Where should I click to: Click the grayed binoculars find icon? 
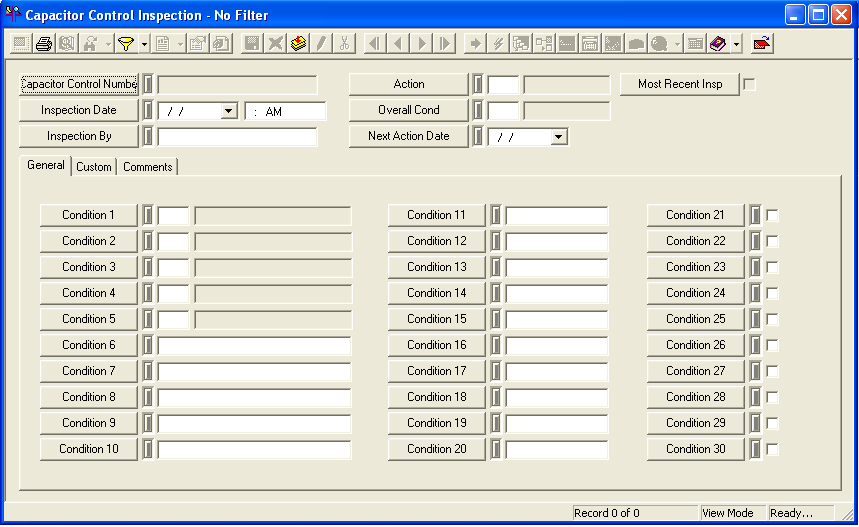point(90,43)
